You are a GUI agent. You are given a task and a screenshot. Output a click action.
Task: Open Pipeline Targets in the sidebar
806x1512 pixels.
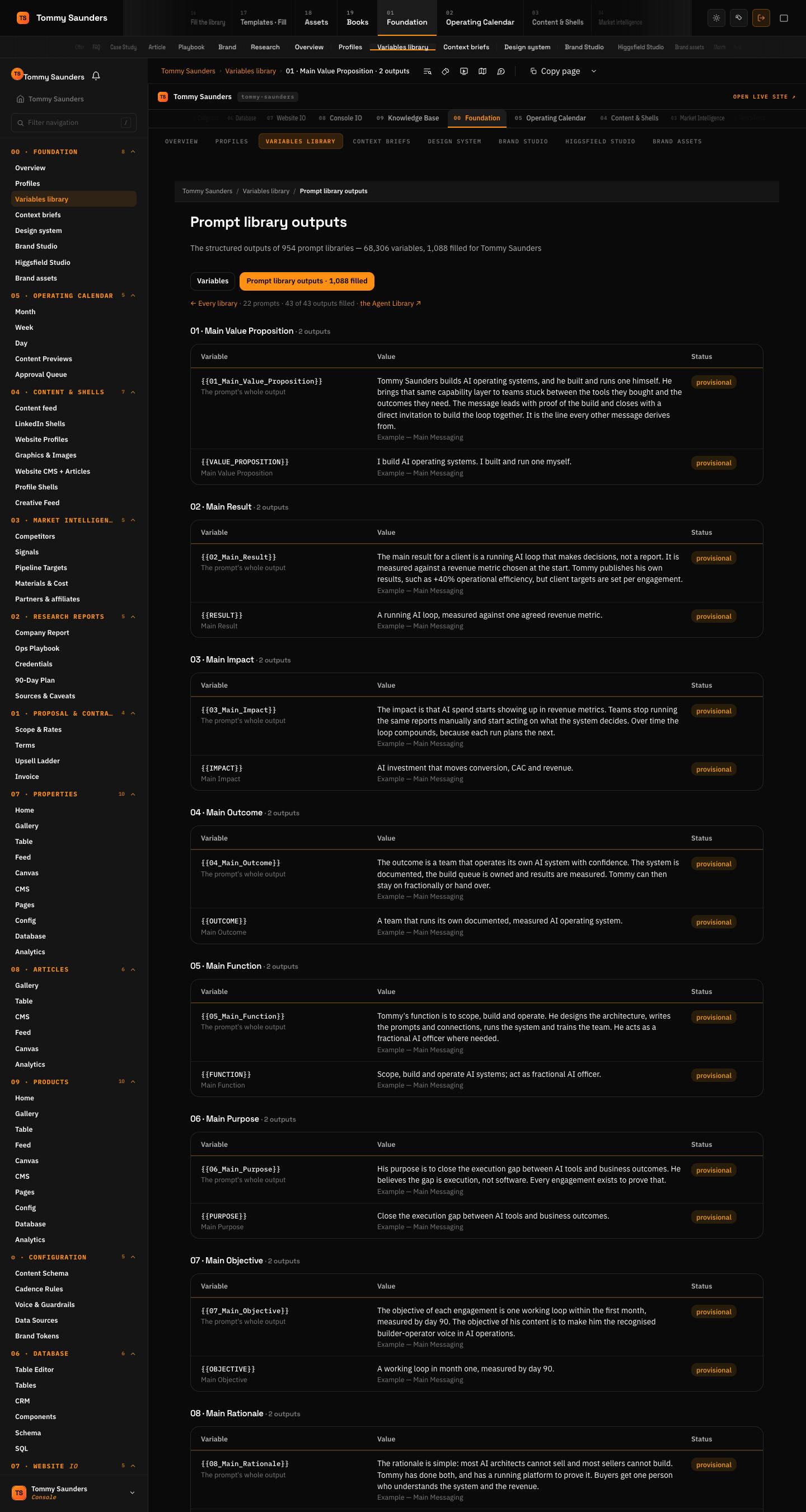point(41,568)
